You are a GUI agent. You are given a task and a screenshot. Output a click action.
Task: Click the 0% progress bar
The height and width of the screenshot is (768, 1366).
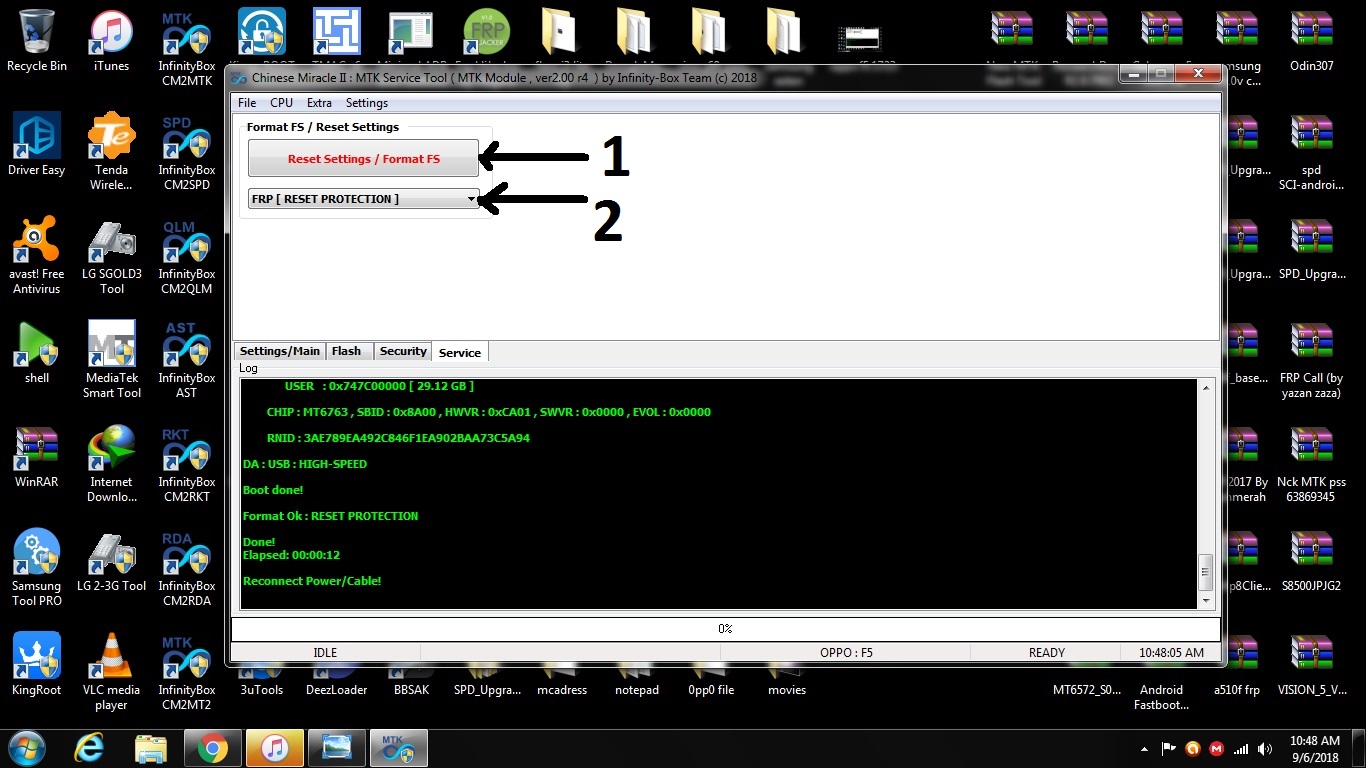click(x=726, y=629)
